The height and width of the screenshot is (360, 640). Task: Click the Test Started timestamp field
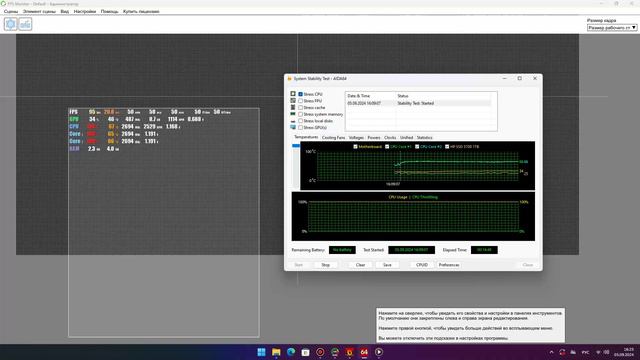(x=411, y=250)
